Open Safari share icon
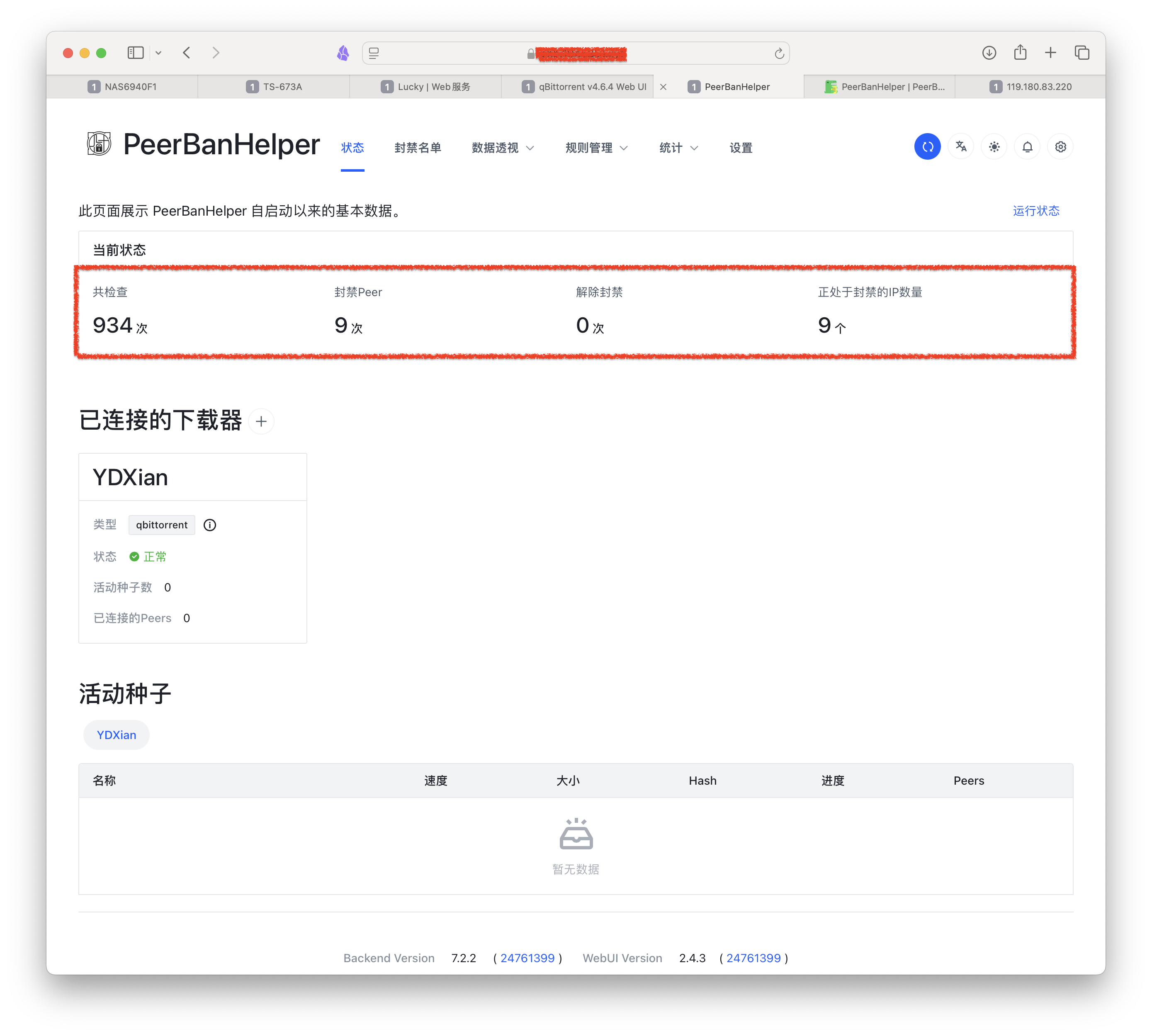 coord(1020,52)
